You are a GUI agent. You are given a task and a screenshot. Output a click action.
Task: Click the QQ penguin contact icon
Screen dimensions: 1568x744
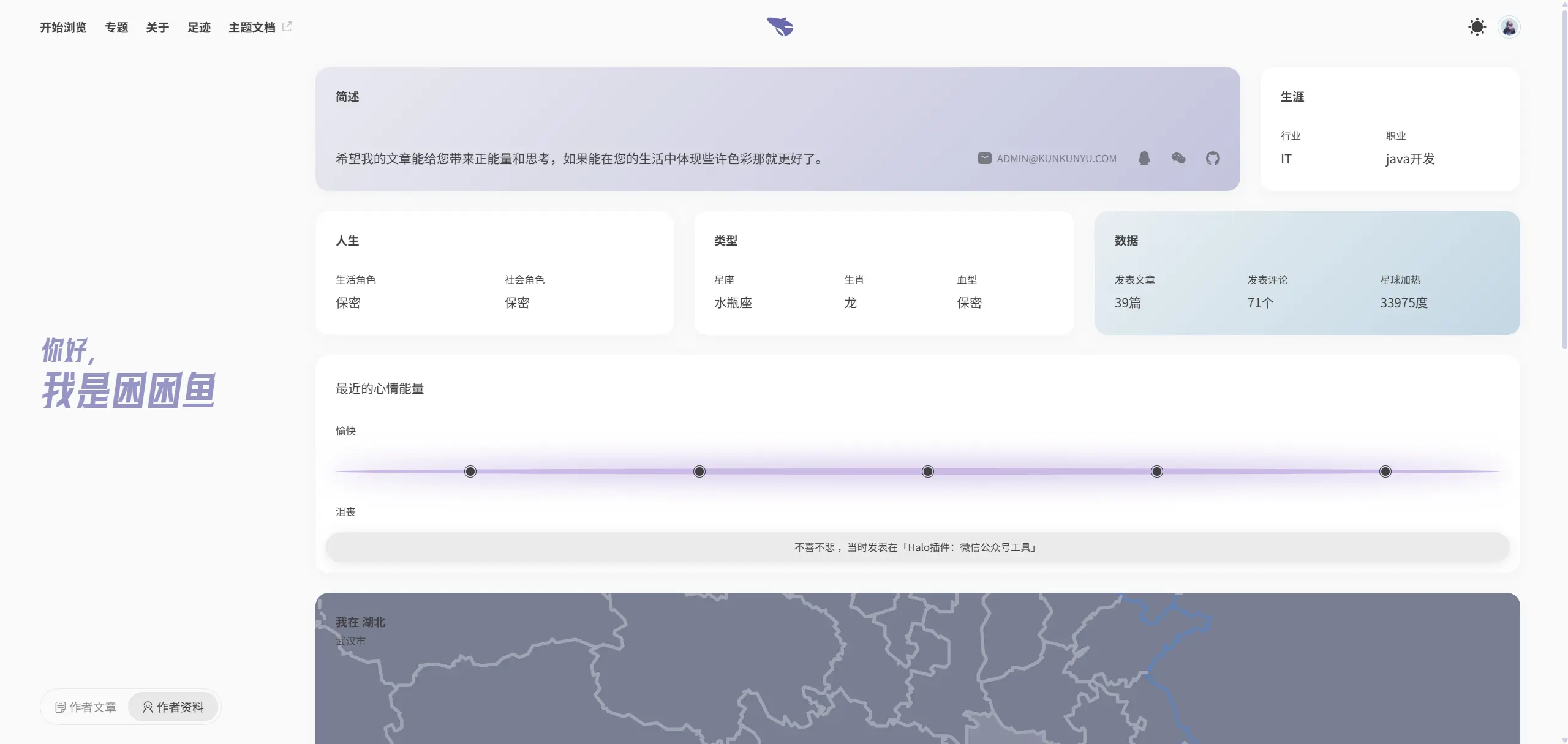pos(1144,159)
